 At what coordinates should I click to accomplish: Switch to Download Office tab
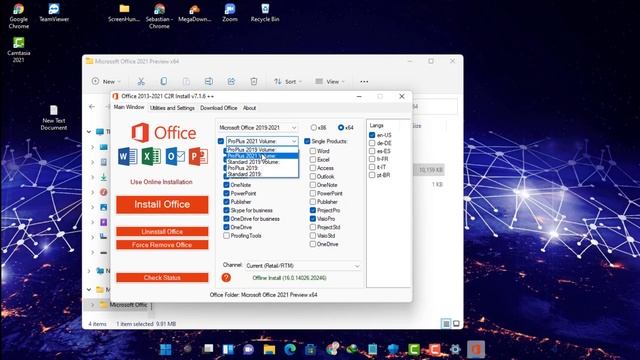[x=219, y=108]
